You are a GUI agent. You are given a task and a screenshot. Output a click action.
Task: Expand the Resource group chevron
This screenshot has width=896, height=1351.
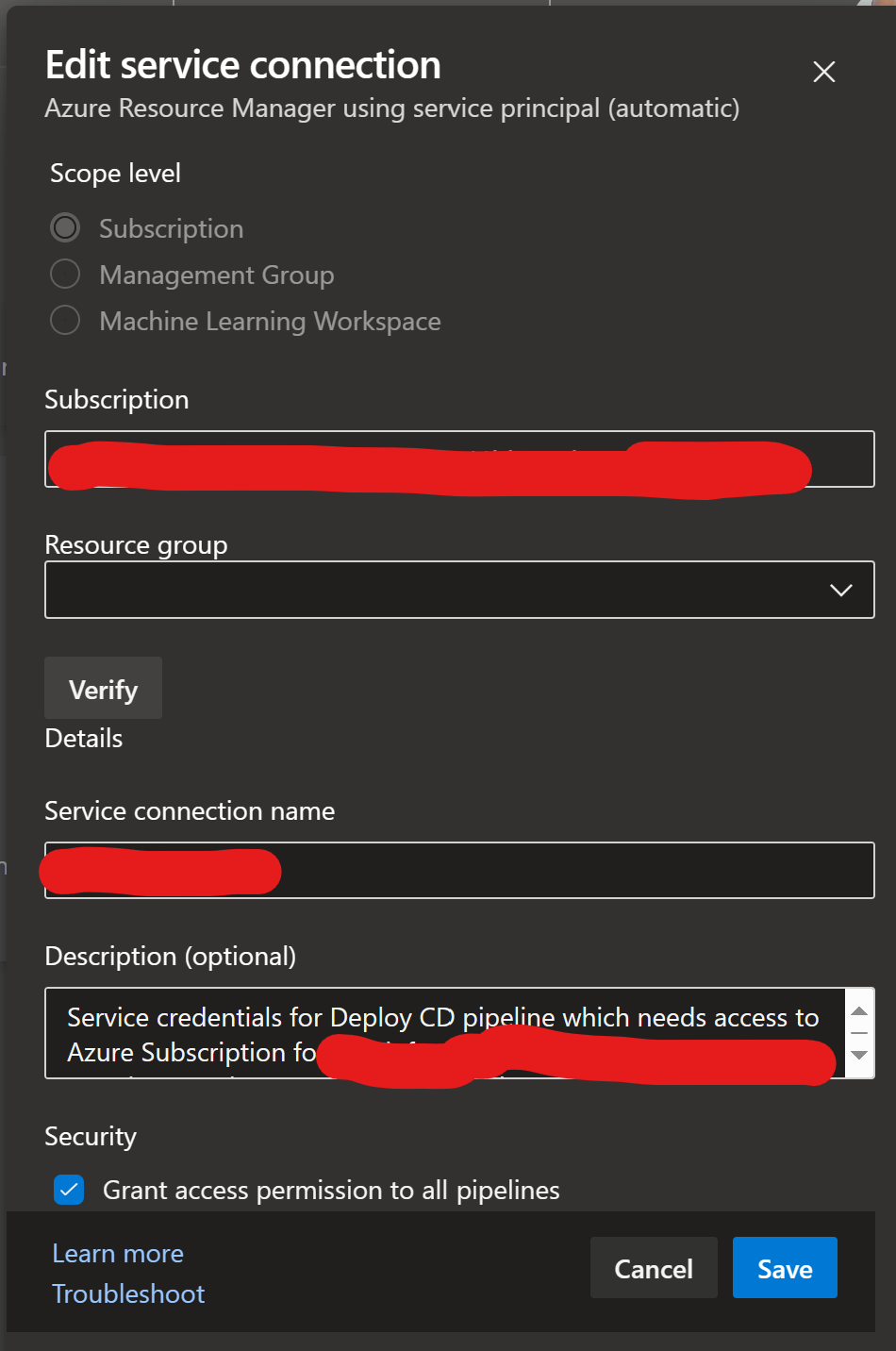840,590
